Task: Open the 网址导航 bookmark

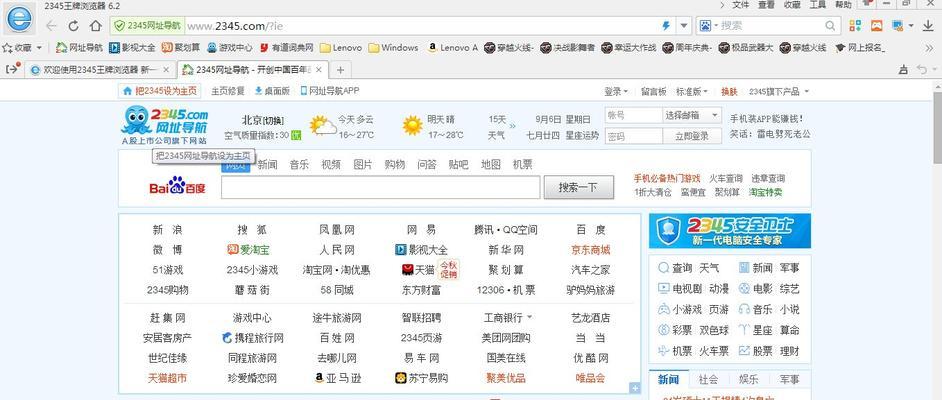Action: [x=79, y=47]
